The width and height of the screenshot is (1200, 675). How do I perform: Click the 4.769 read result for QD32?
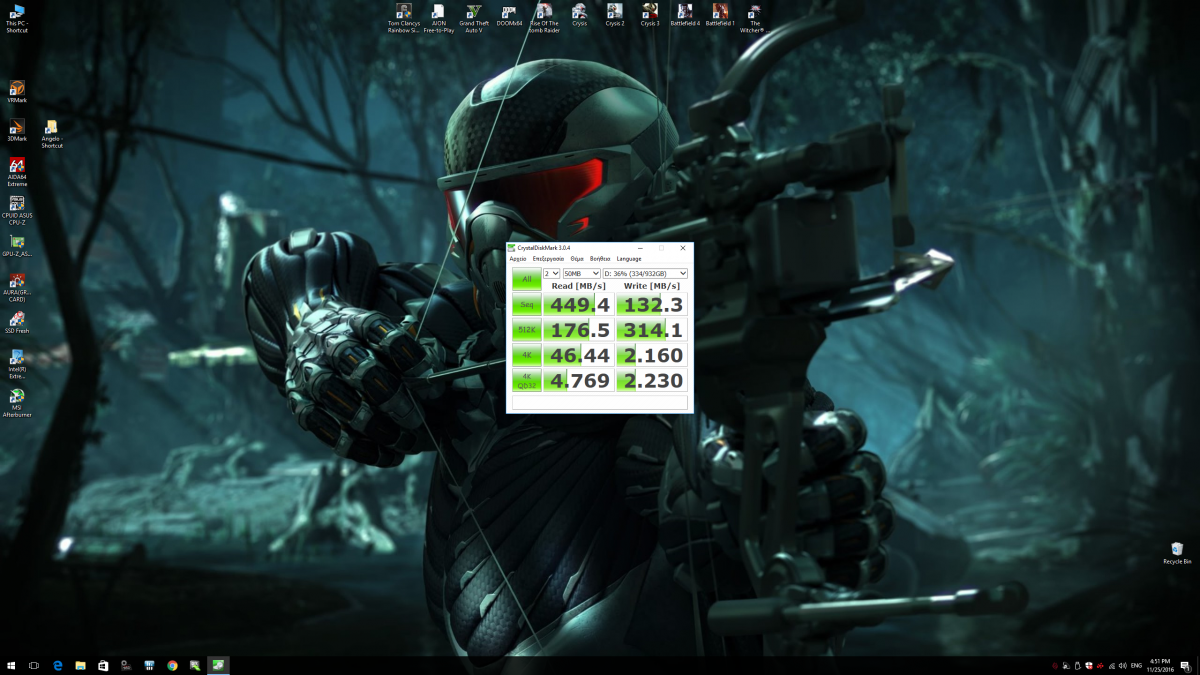click(x=578, y=380)
